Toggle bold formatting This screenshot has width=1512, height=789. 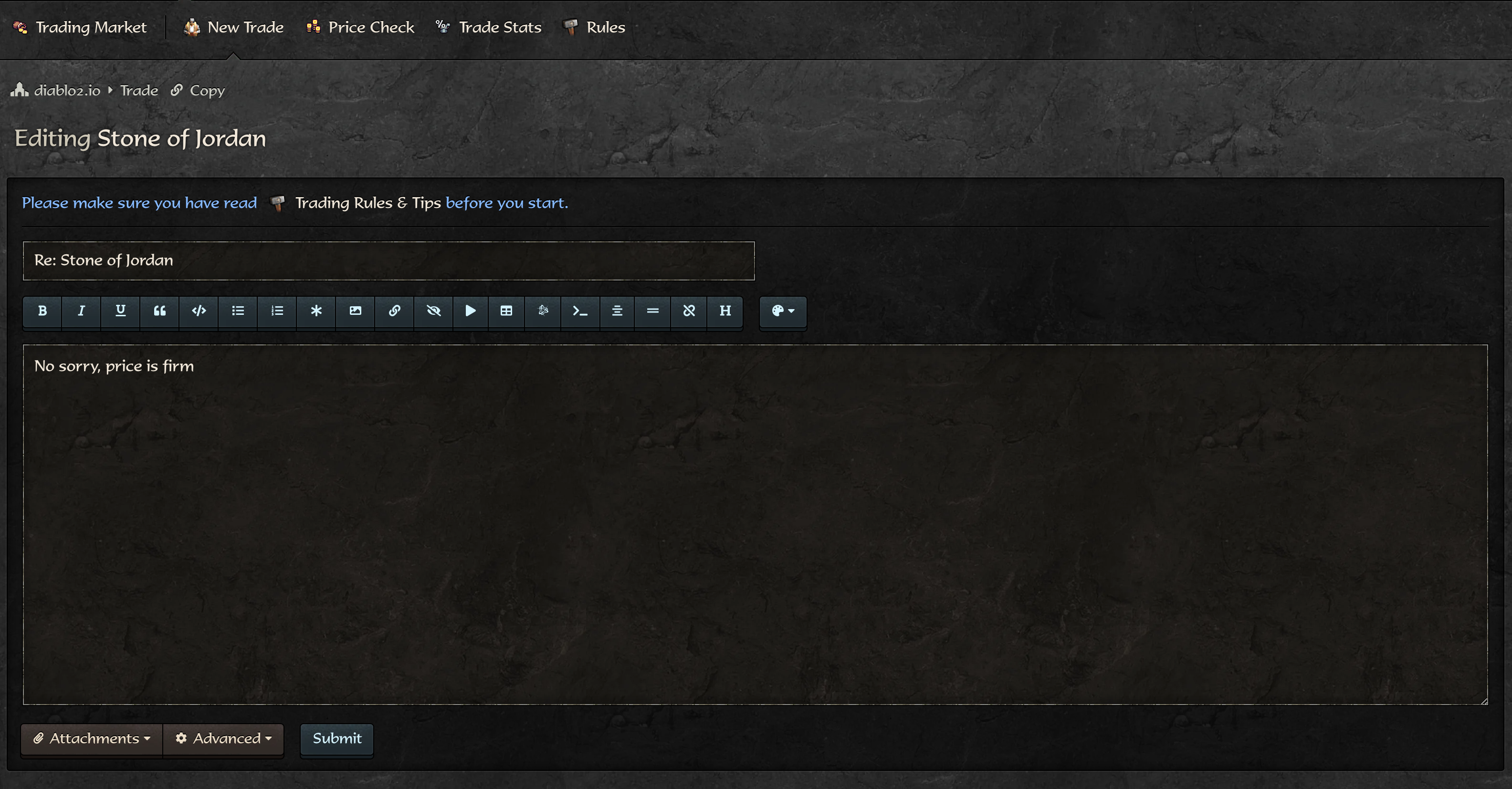point(42,311)
